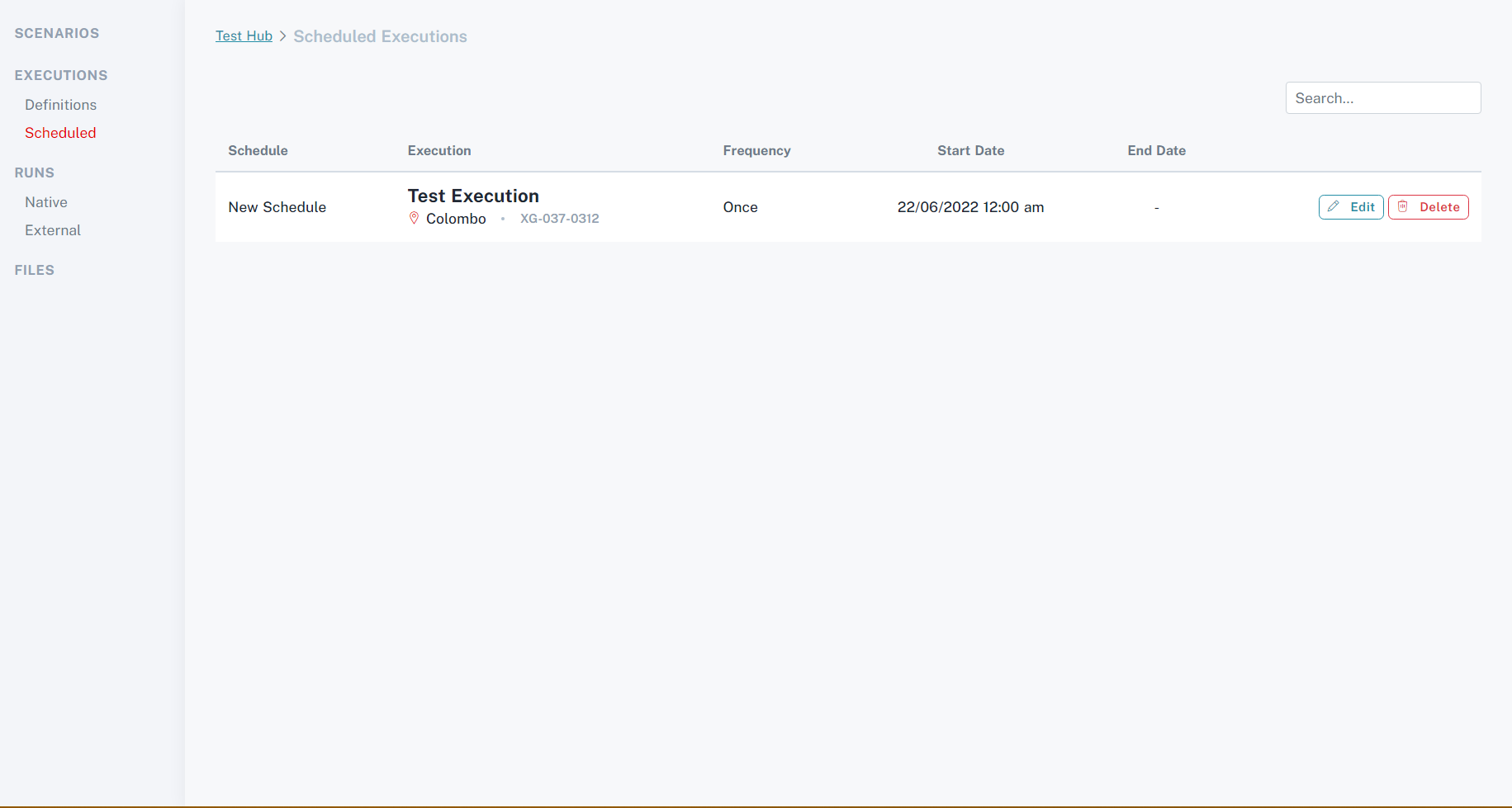Select Scheduled in the sidebar

[x=60, y=133]
